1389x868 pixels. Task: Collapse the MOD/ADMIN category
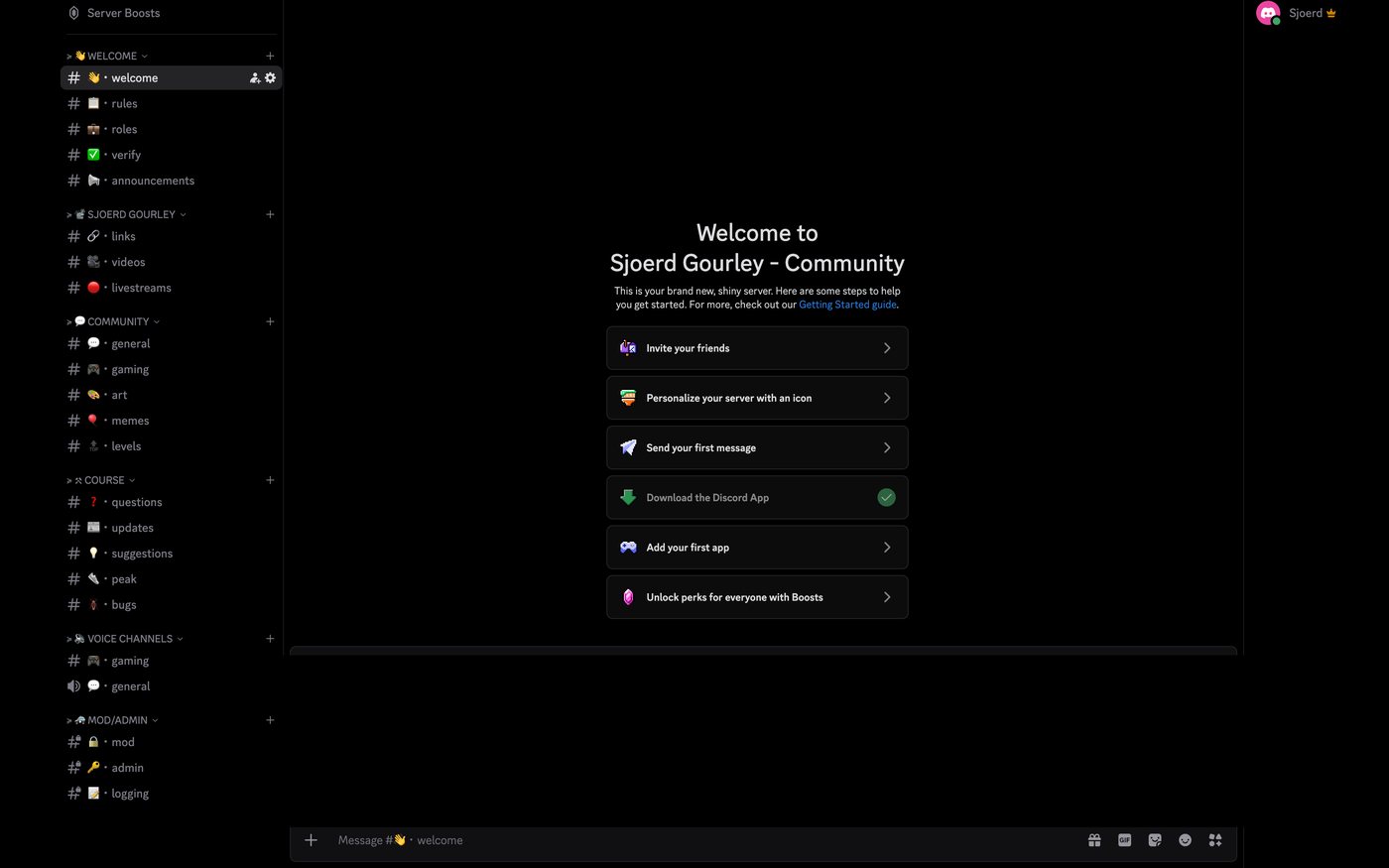tap(112, 720)
